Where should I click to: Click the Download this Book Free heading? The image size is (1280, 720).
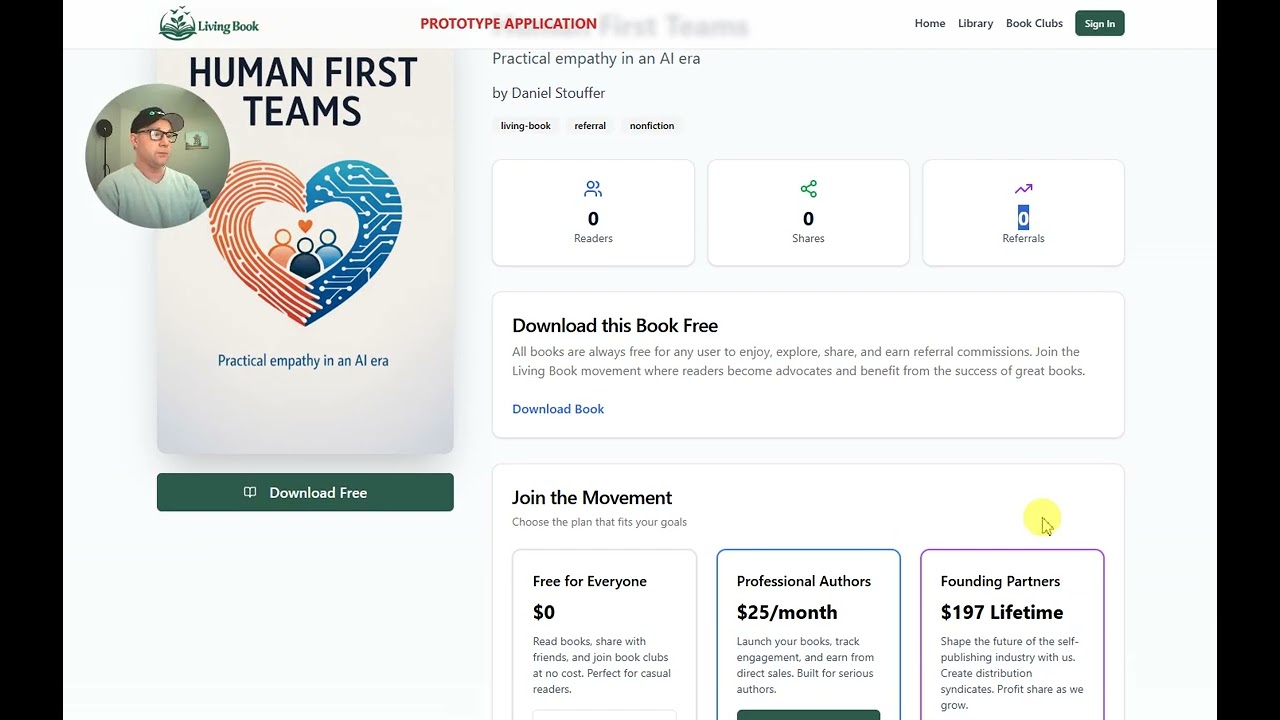(x=615, y=325)
